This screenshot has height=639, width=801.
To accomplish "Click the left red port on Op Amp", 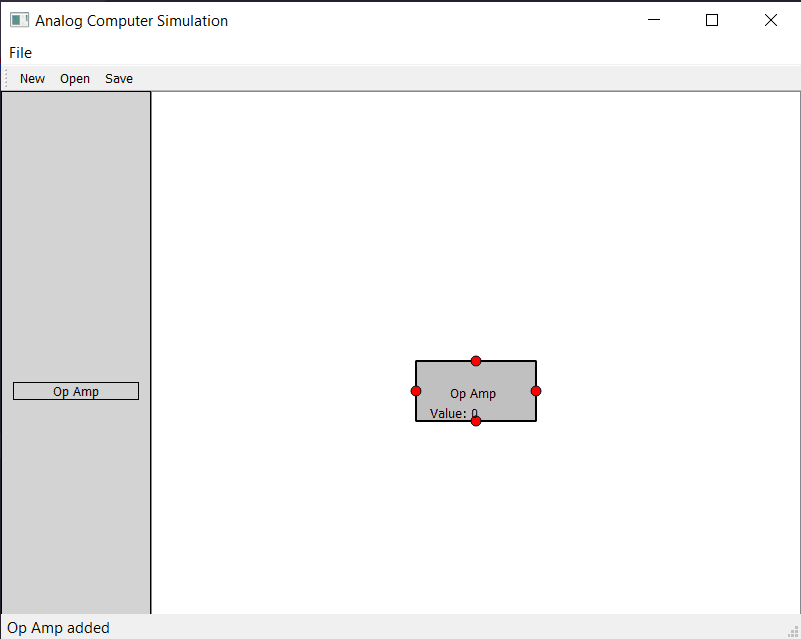I will tap(416, 391).
